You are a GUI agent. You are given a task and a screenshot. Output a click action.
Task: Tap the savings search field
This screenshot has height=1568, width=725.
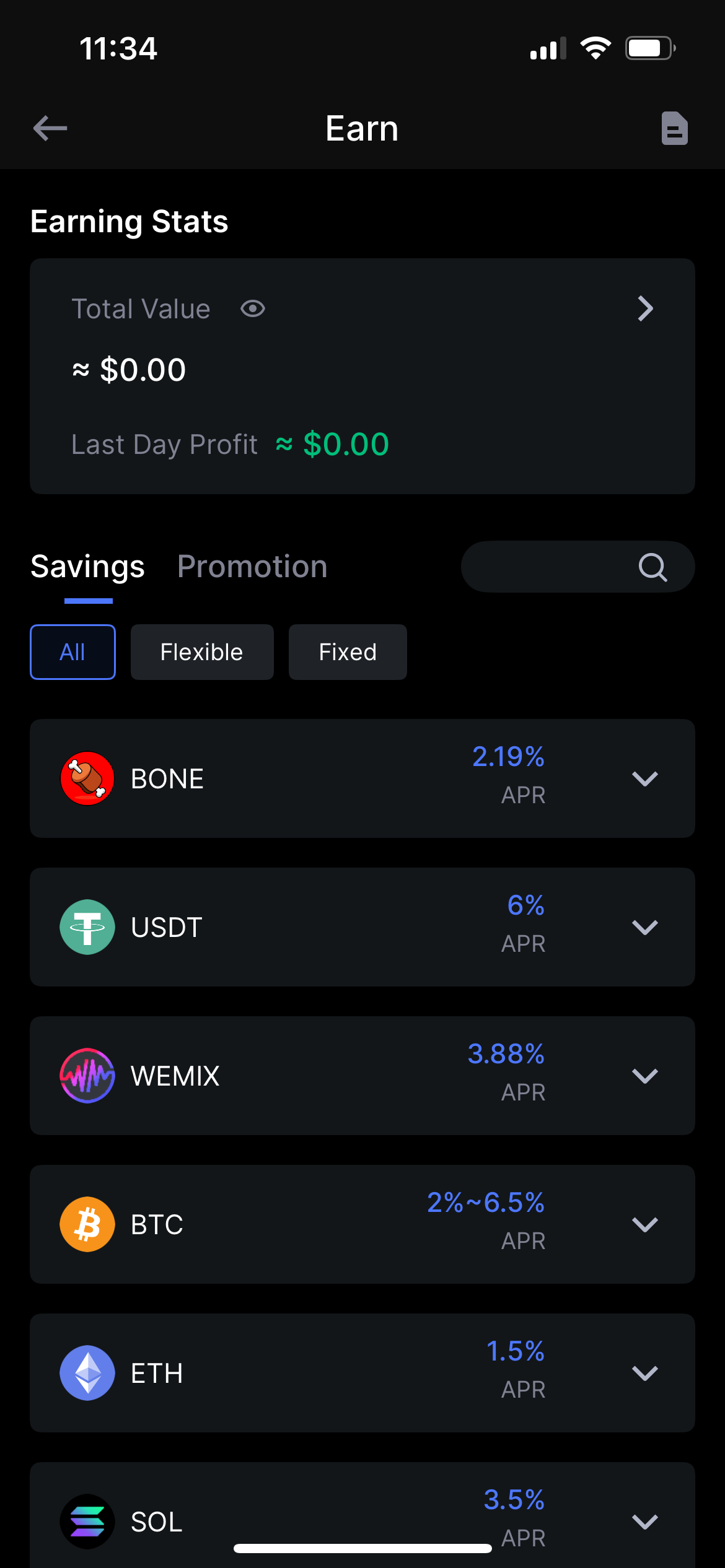(545, 567)
